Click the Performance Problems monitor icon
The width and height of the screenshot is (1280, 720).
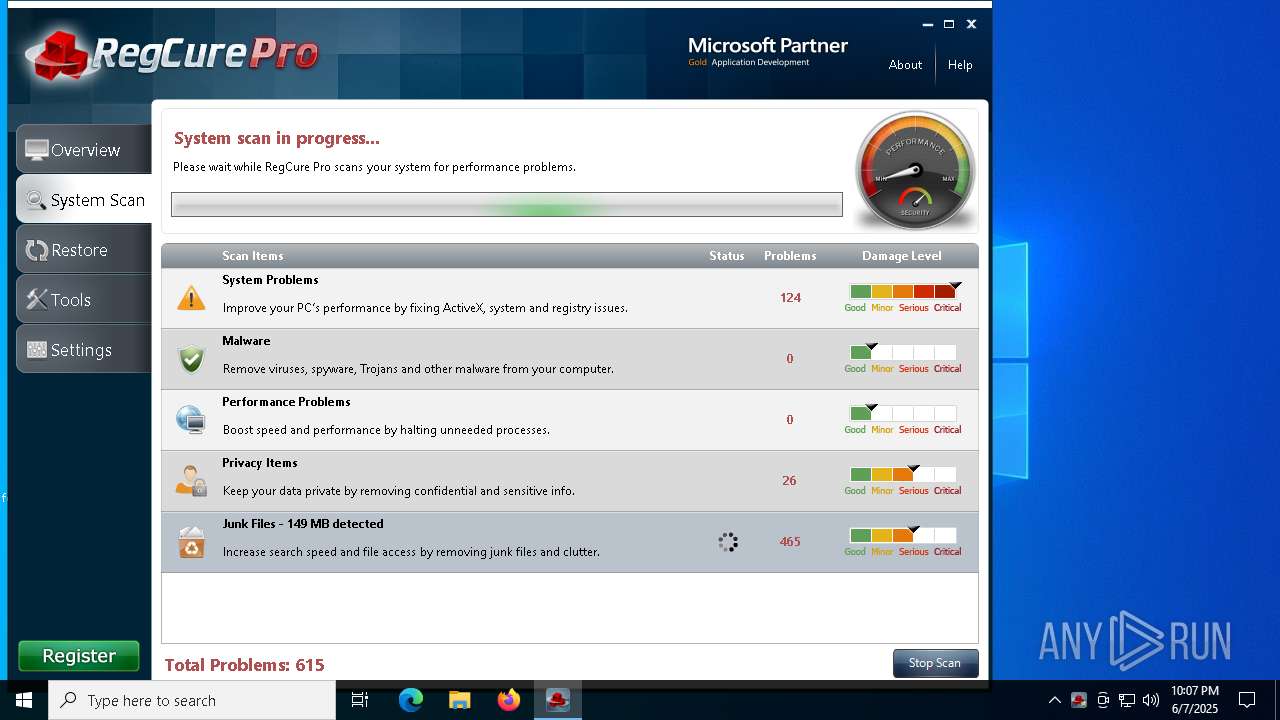click(191, 420)
